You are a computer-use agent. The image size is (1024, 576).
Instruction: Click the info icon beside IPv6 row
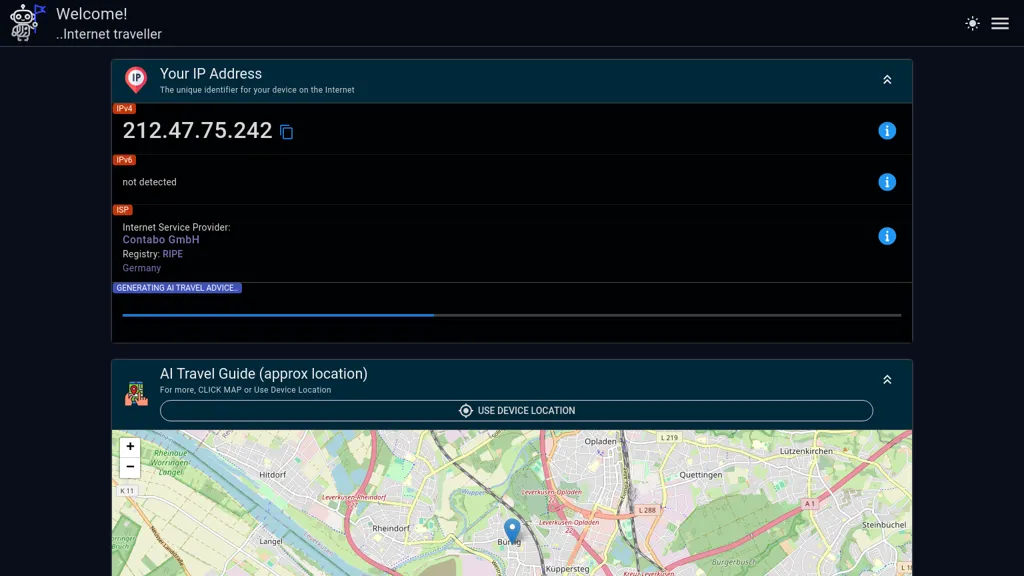[887, 182]
